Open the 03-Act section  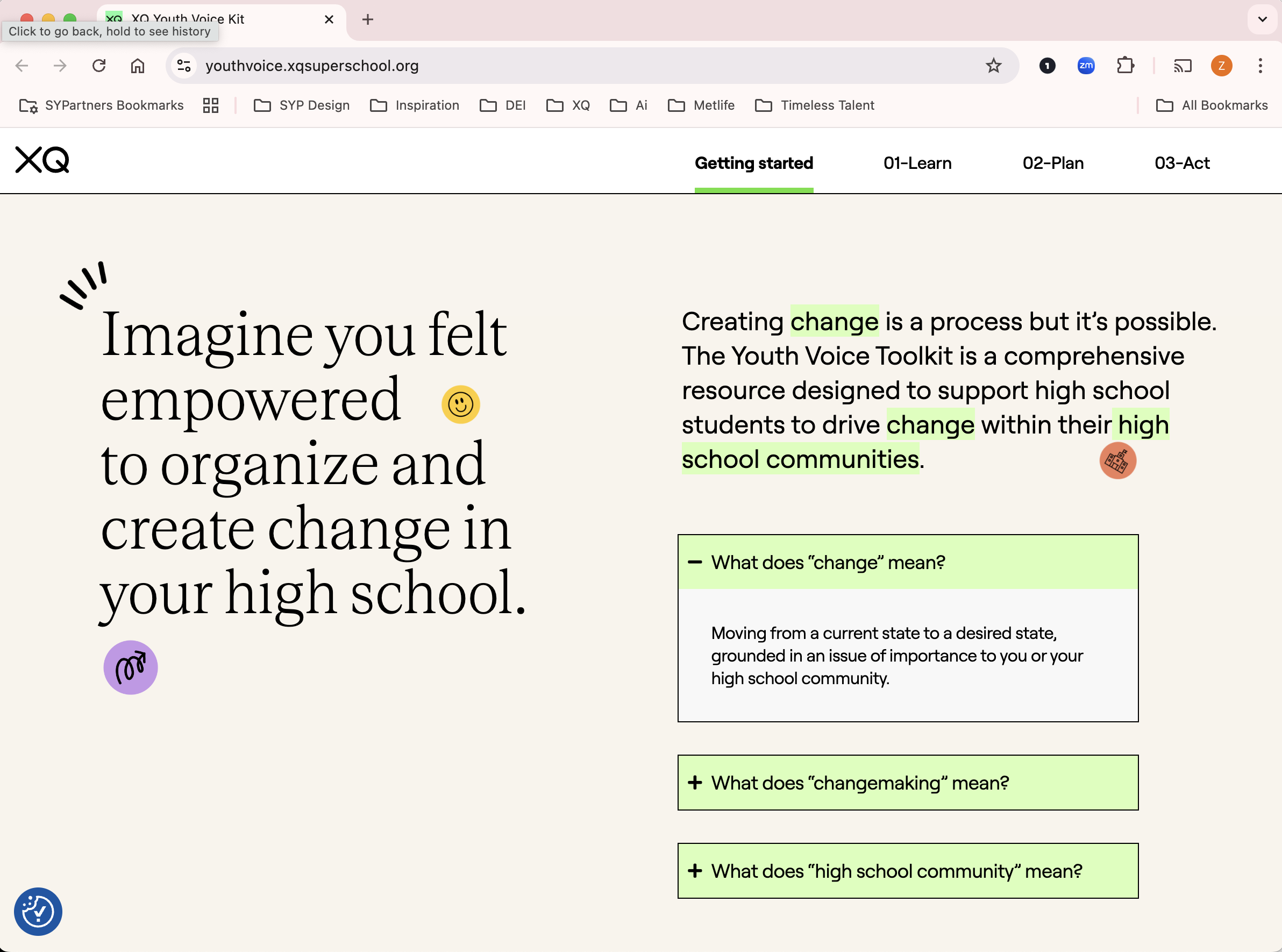[1182, 163]
